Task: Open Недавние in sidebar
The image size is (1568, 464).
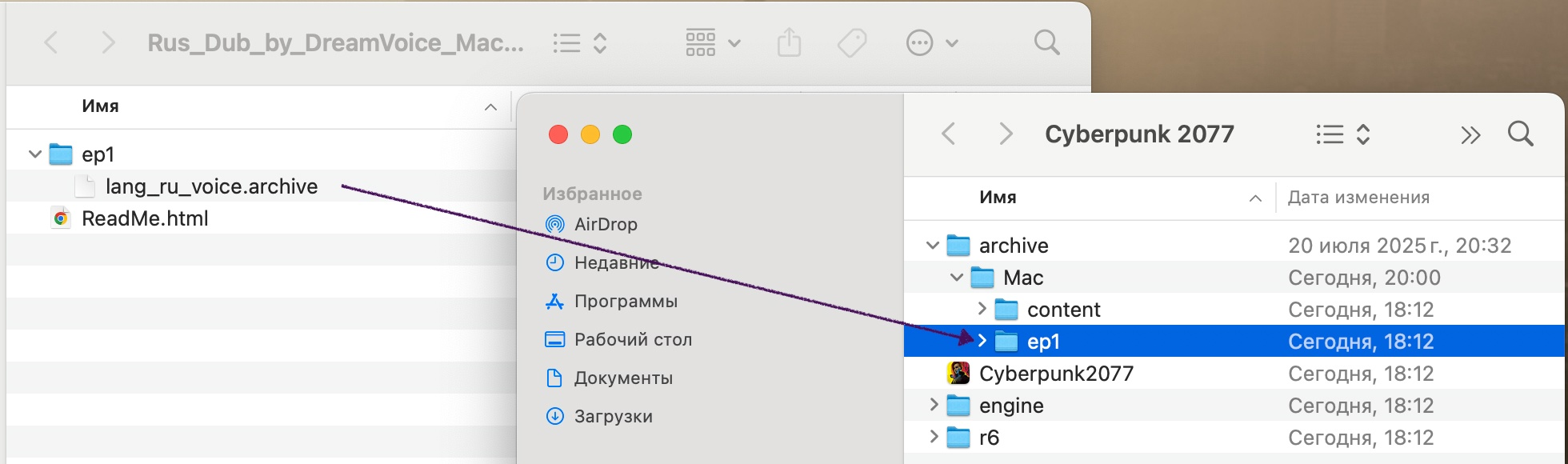Action: point(616,262)
